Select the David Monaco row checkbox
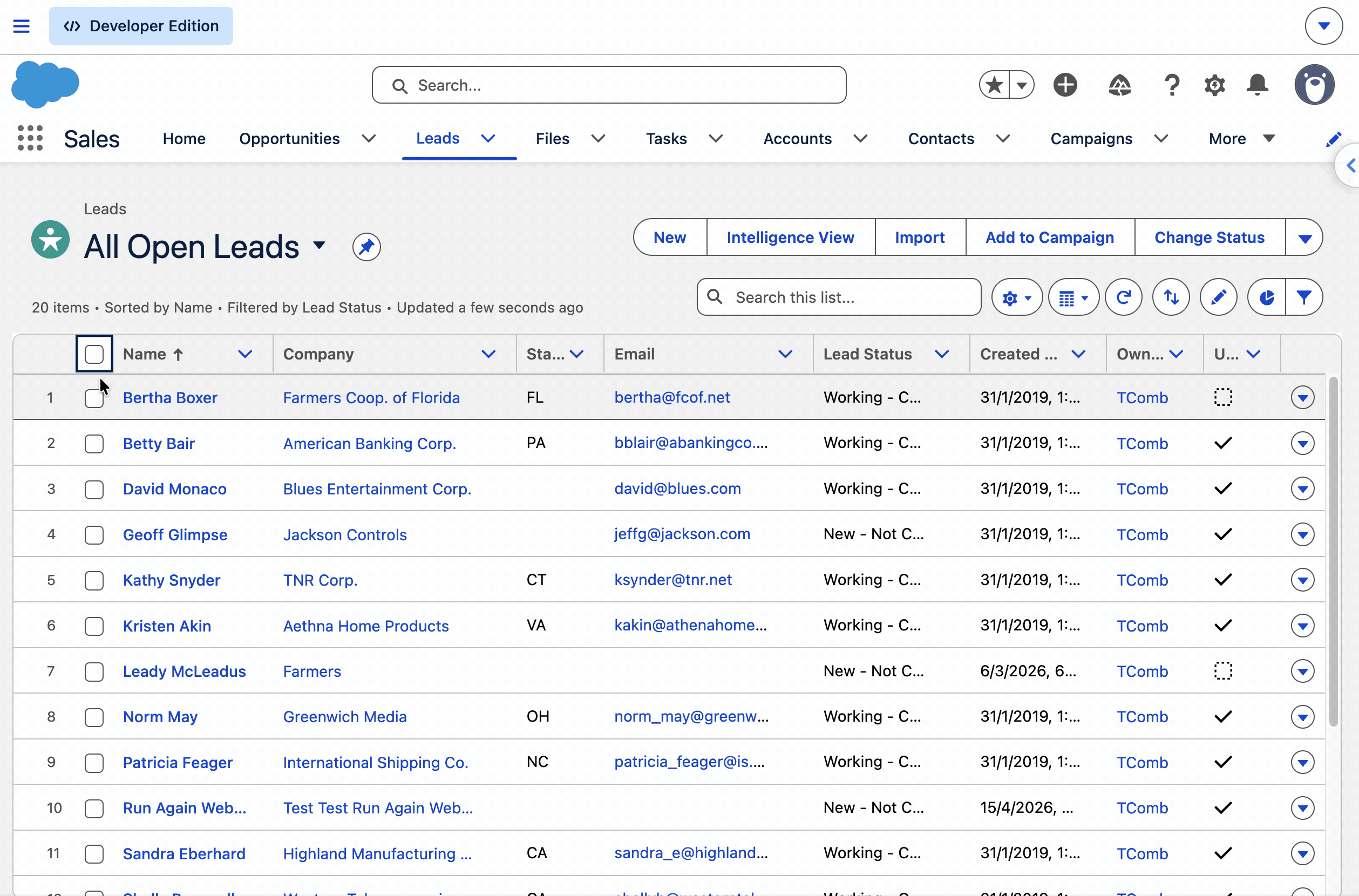Screen dimensions: 1359x896 click(94, 490)
